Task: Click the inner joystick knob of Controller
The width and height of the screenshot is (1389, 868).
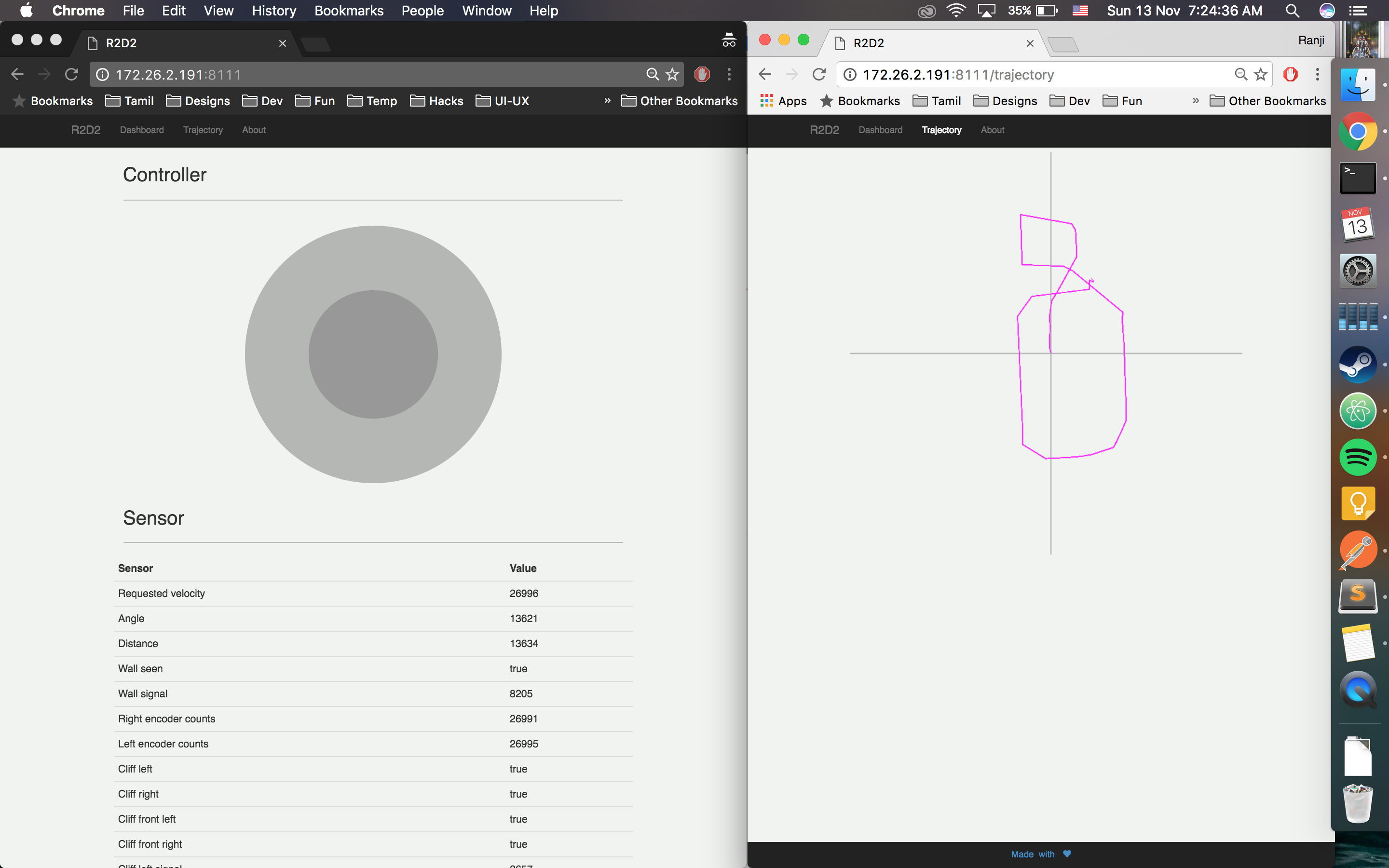Action: (373, 354)
